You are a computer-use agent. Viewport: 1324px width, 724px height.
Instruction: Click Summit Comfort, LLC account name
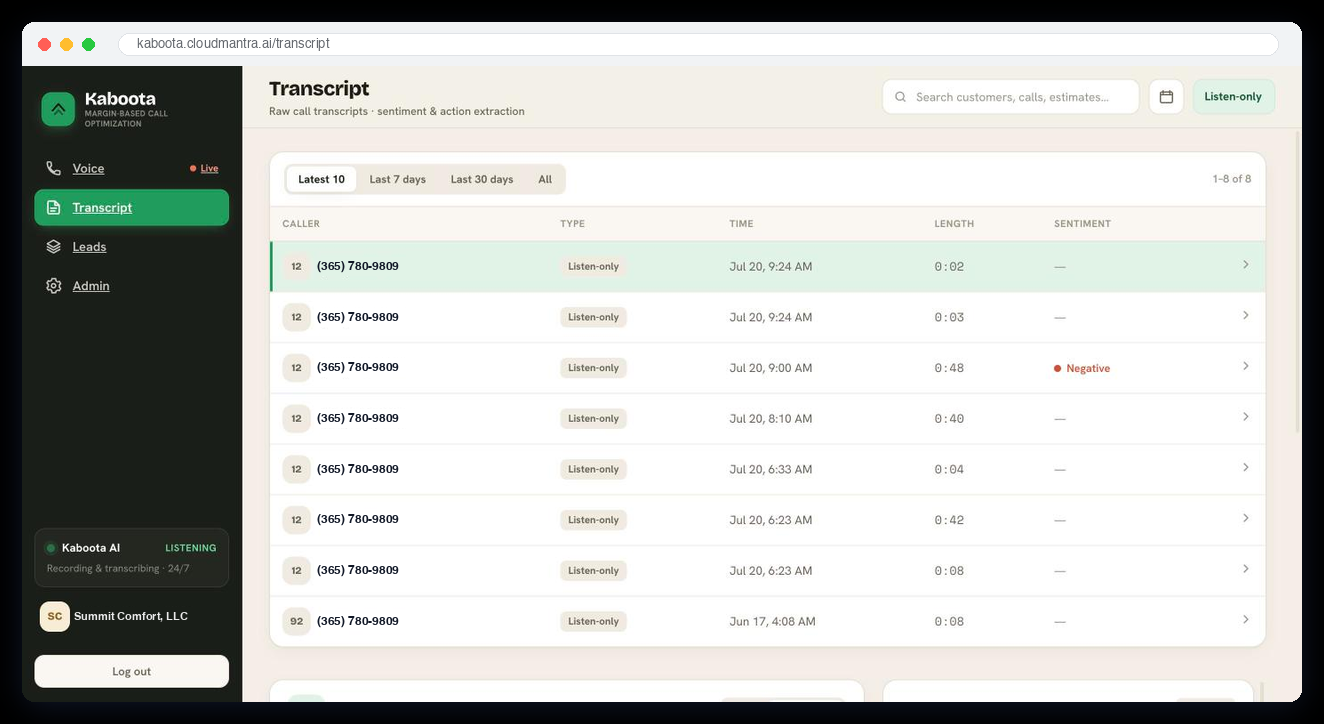(131, 616)
